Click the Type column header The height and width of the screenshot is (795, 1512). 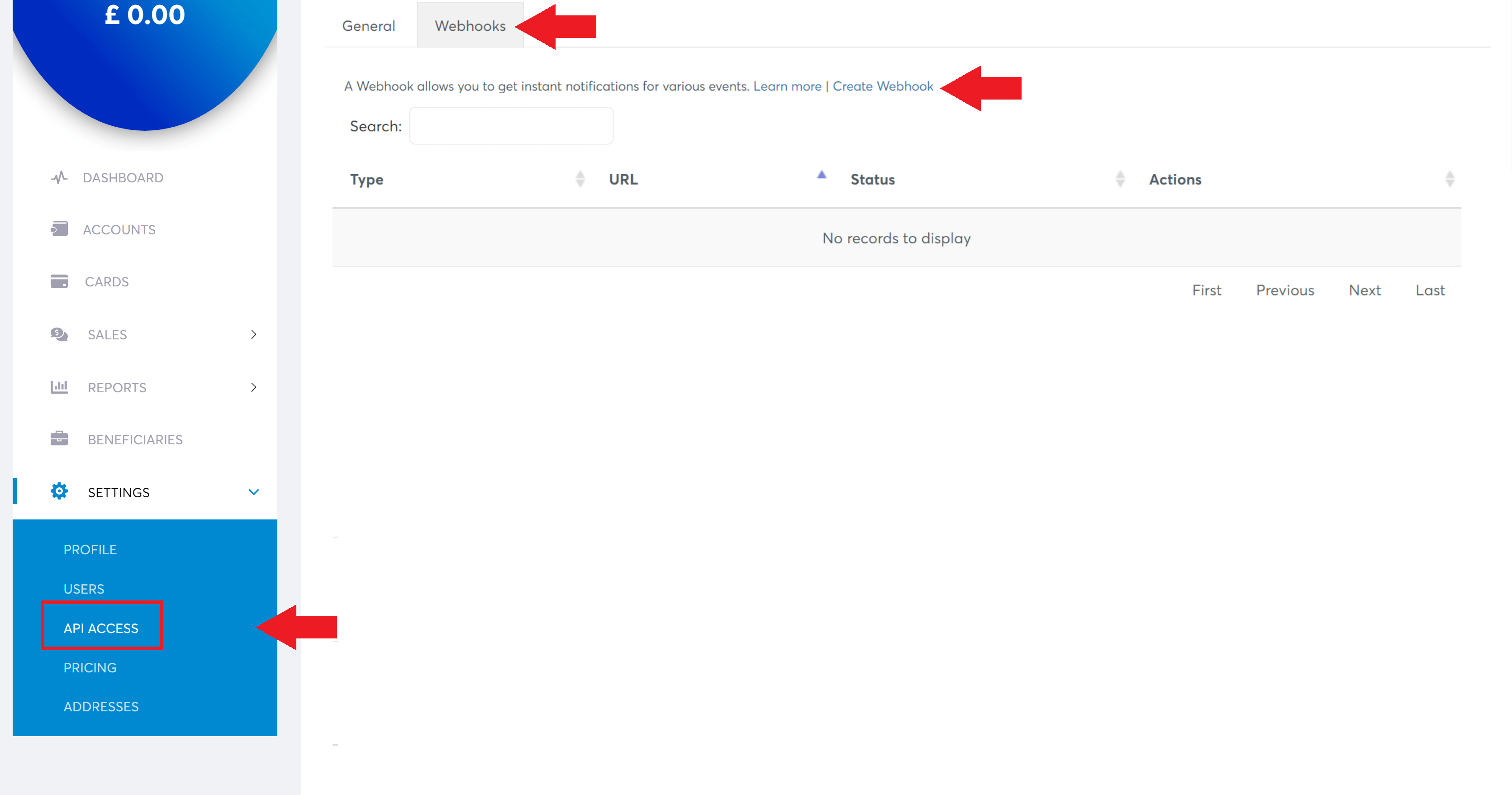coord(367,180)
